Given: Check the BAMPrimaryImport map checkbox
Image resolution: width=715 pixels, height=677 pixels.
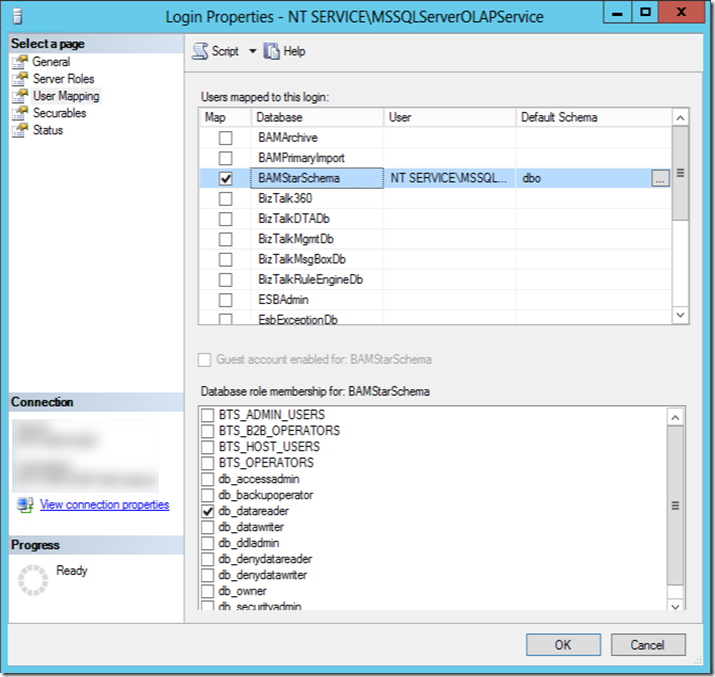Looking at the screenshot, I should (x=225, y=158).
